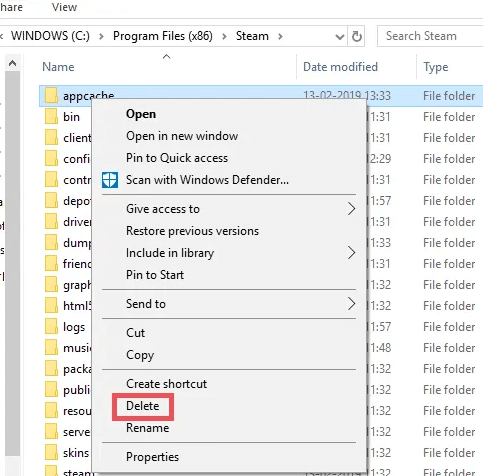The height and width of the screenshot is (476, 483).
Task: Click the navigation pane scrollbar thumb
Action: point(13,263)
